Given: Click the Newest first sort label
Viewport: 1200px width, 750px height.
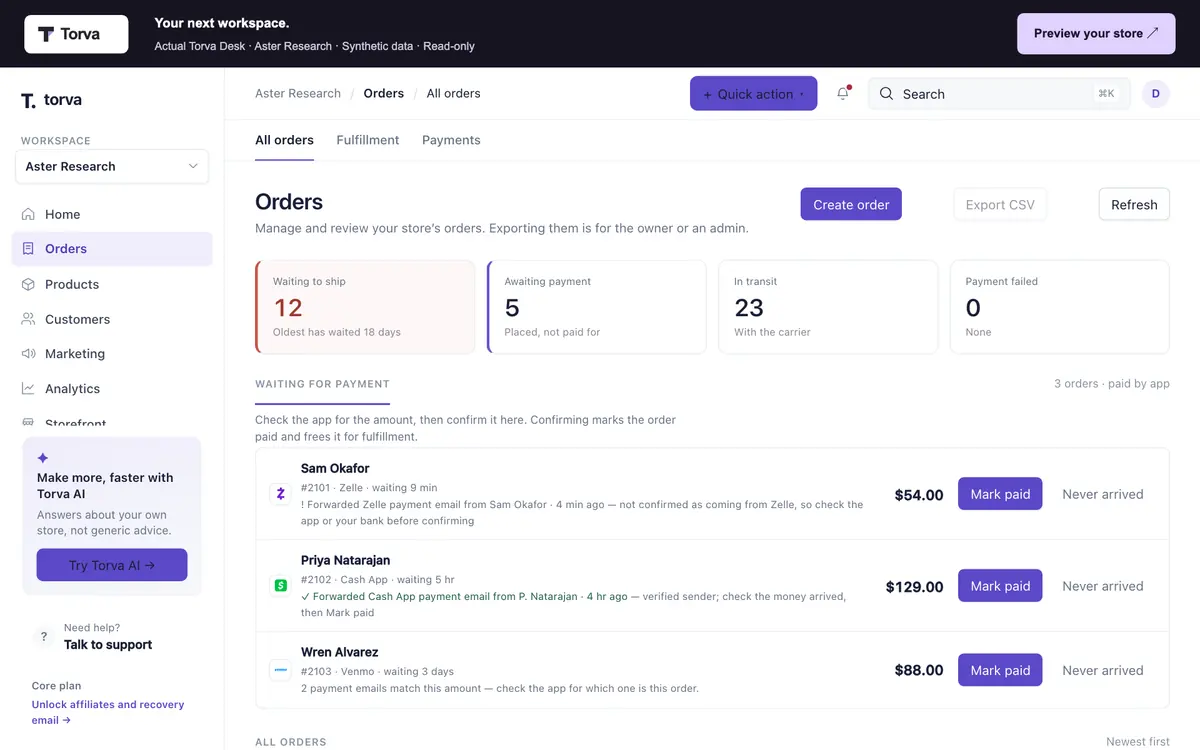Looking at the screenshot, I should click(x=1138, y=742).
